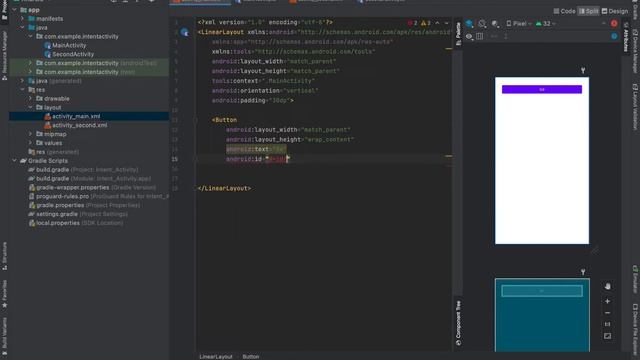Open Resource Manager side panel

pyautogui.click(x=4, y=55)
